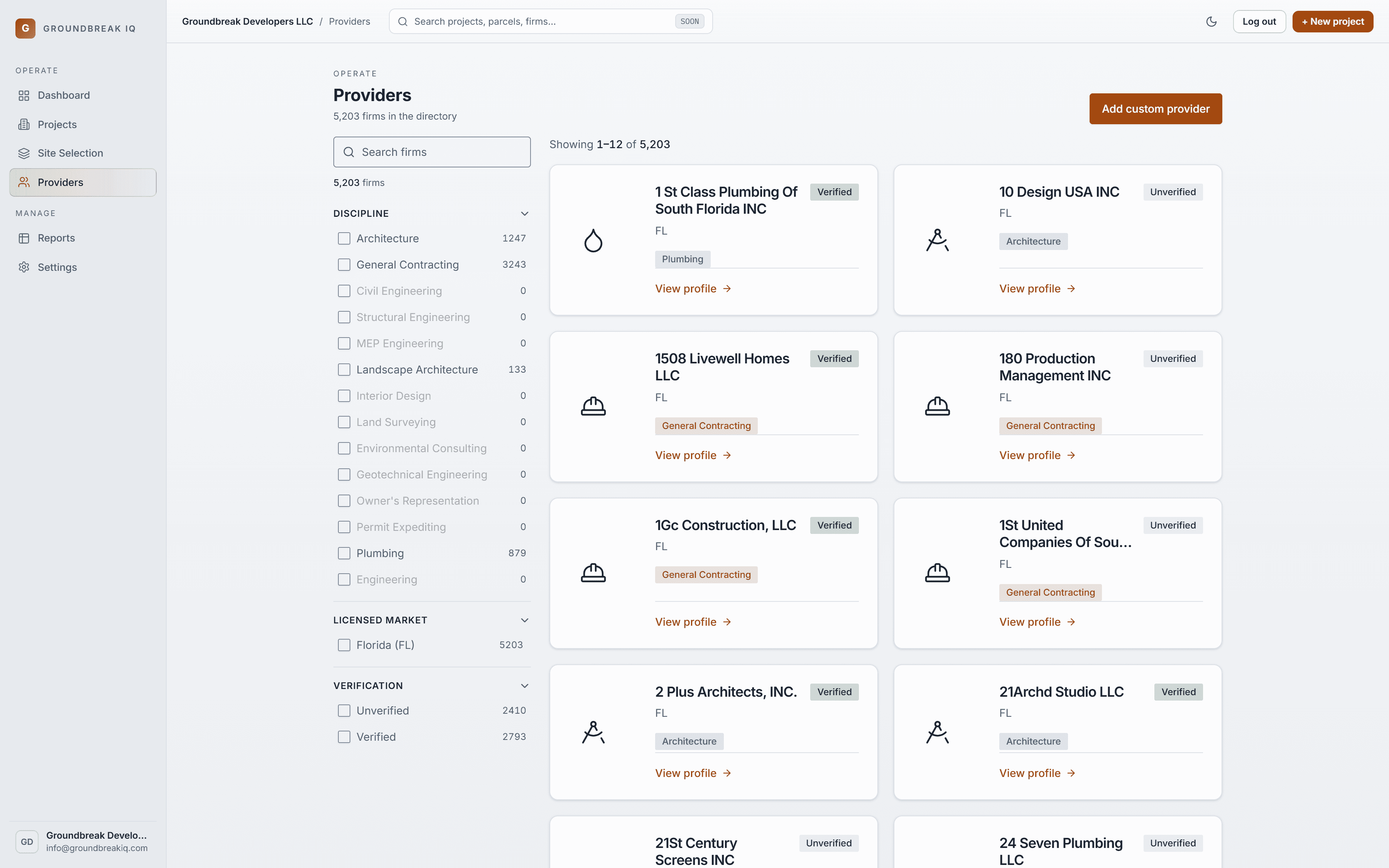Open Settings from the sidebar
Screen dimensions: 1389x868
(x=83, y=267)
